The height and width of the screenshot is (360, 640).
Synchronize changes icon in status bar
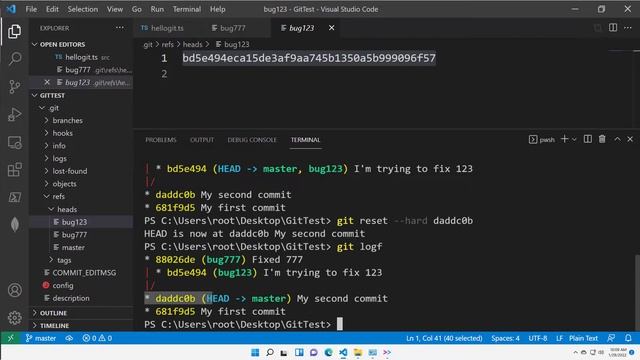69,338
